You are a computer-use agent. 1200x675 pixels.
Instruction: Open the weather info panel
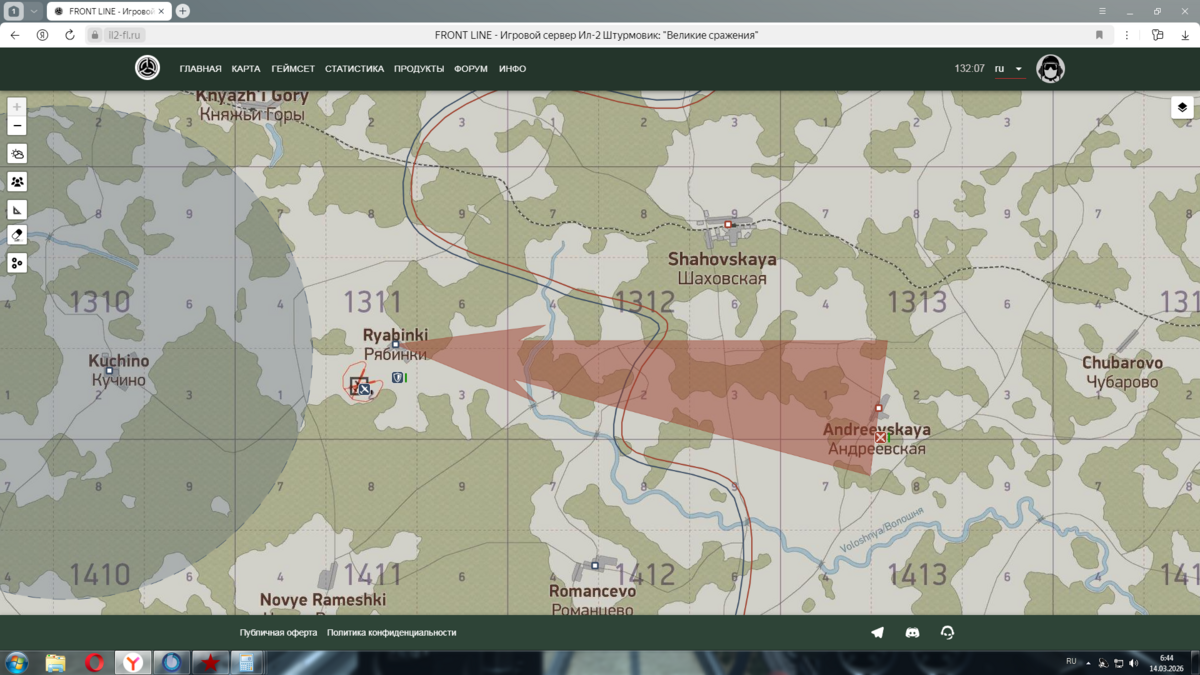coord(17,154)
